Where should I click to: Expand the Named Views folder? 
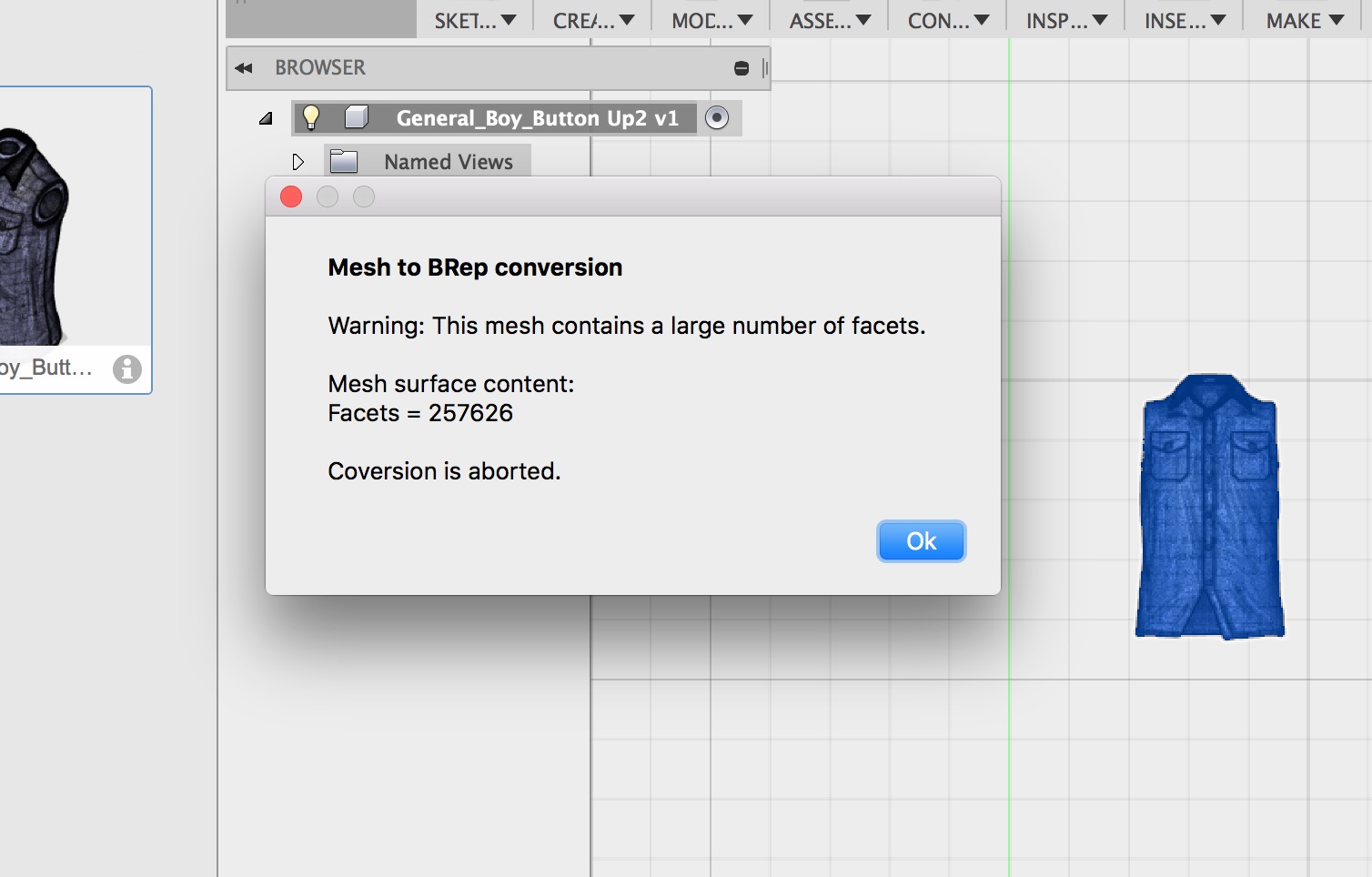pos(298,162)
